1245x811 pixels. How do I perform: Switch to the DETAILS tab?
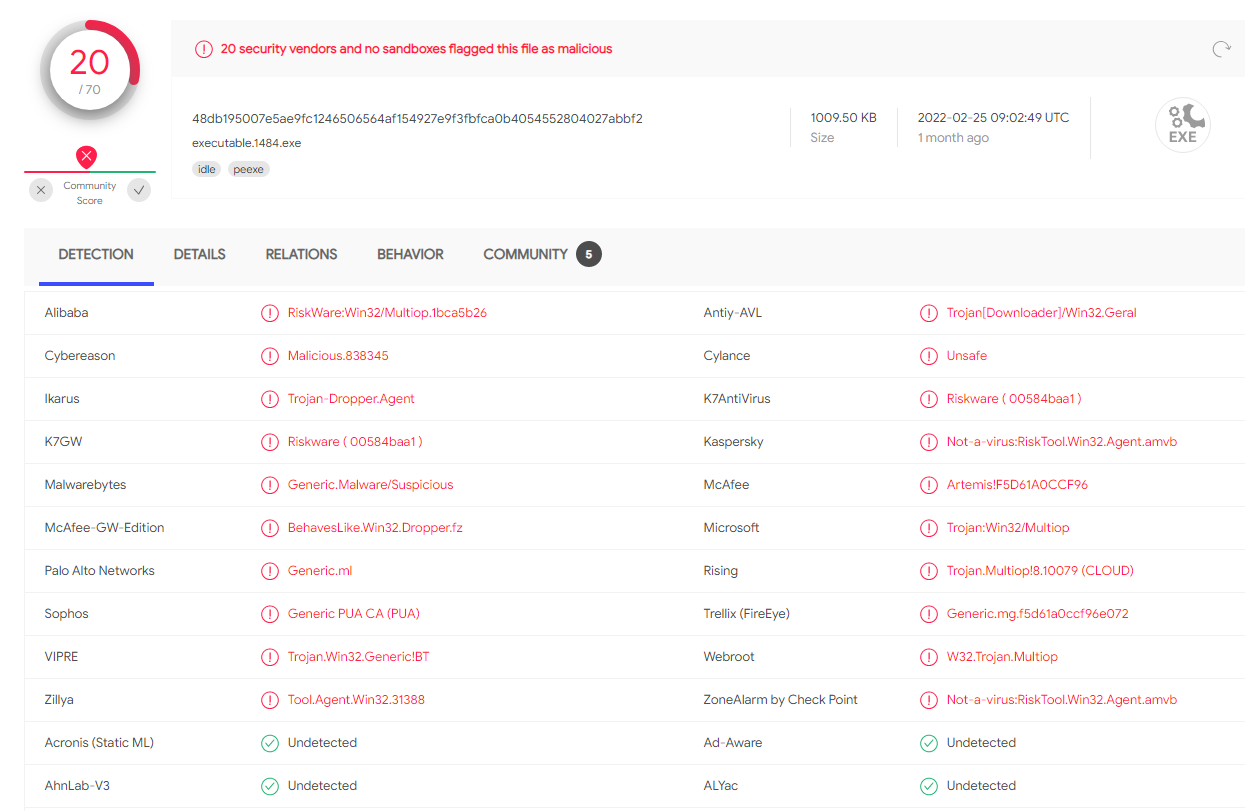pos(199,254)
